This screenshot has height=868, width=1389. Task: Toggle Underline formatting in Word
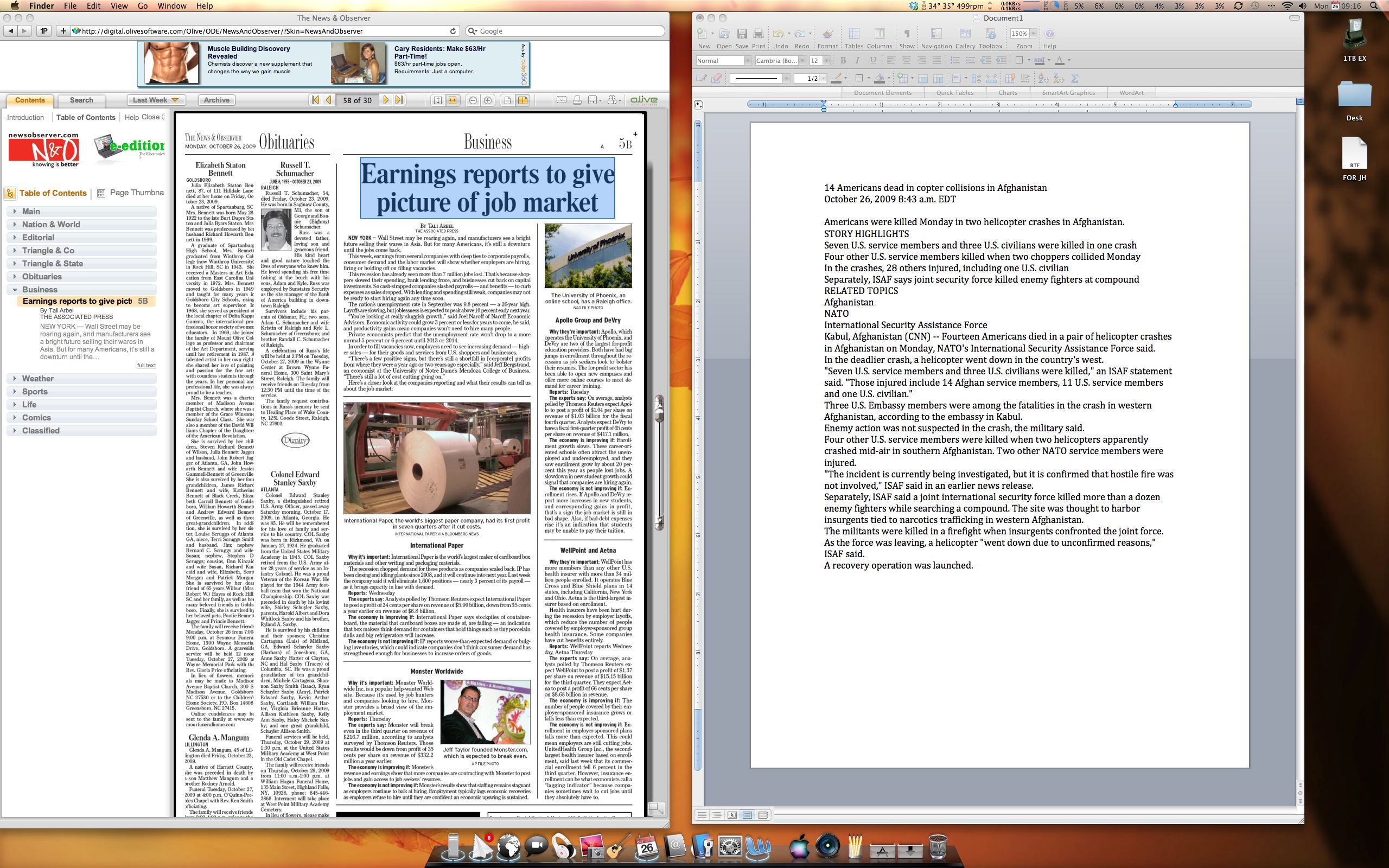click(x=872, y=60)
